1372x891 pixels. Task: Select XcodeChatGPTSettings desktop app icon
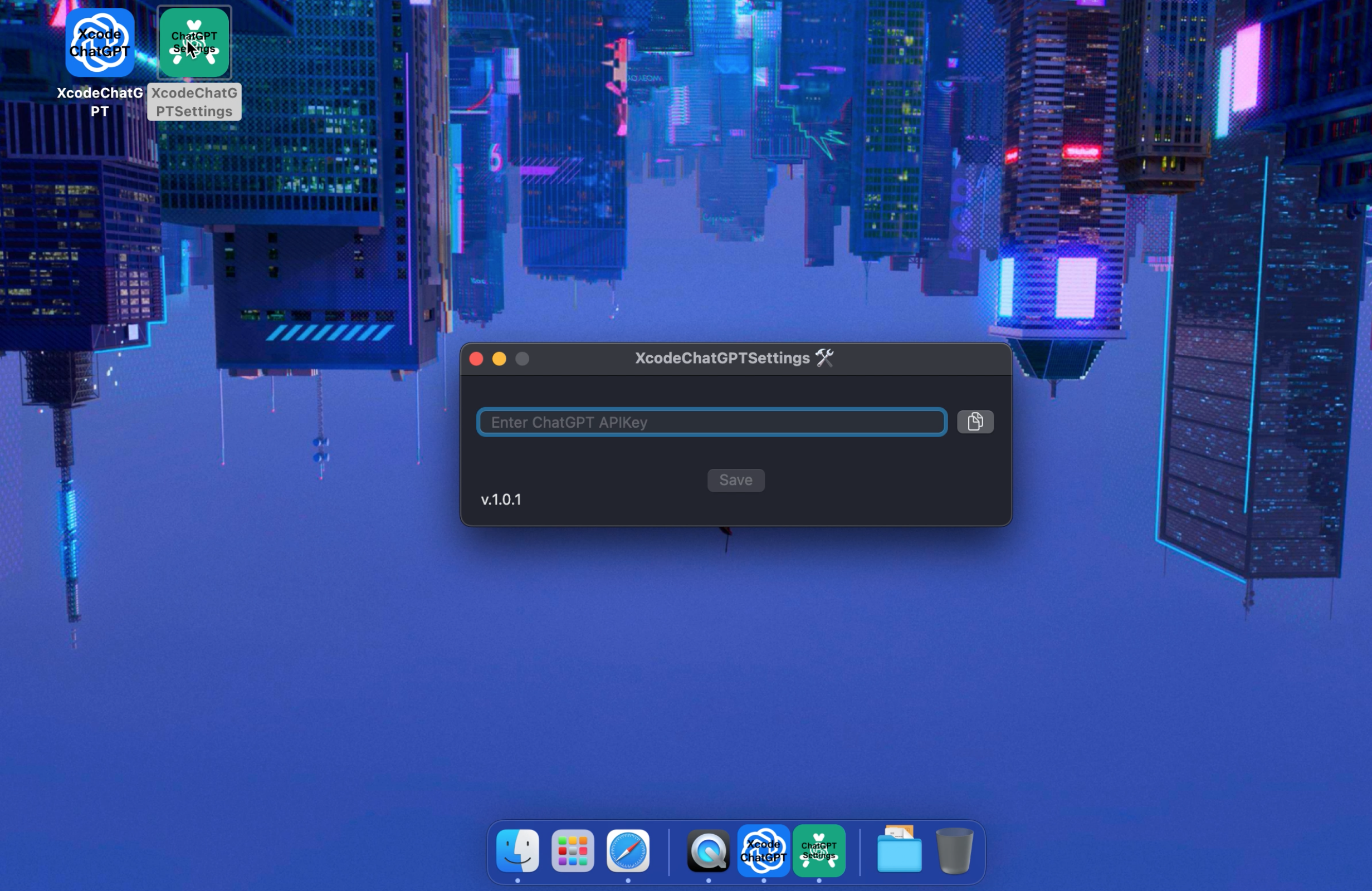click(x=194, y=43)
